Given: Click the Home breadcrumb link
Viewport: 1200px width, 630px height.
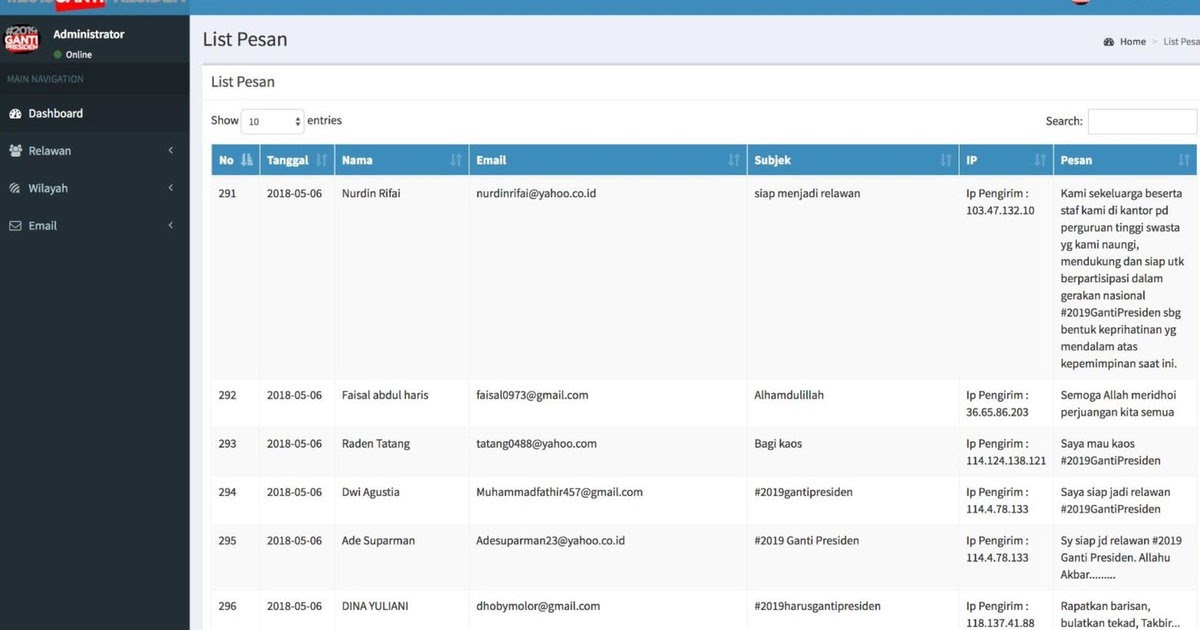Looking at the screenshot, I should [x=1131, y=41].
